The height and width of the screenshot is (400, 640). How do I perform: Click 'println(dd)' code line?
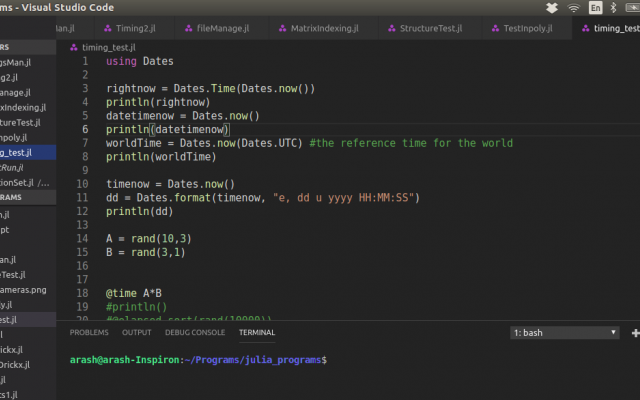pos(140,211)
